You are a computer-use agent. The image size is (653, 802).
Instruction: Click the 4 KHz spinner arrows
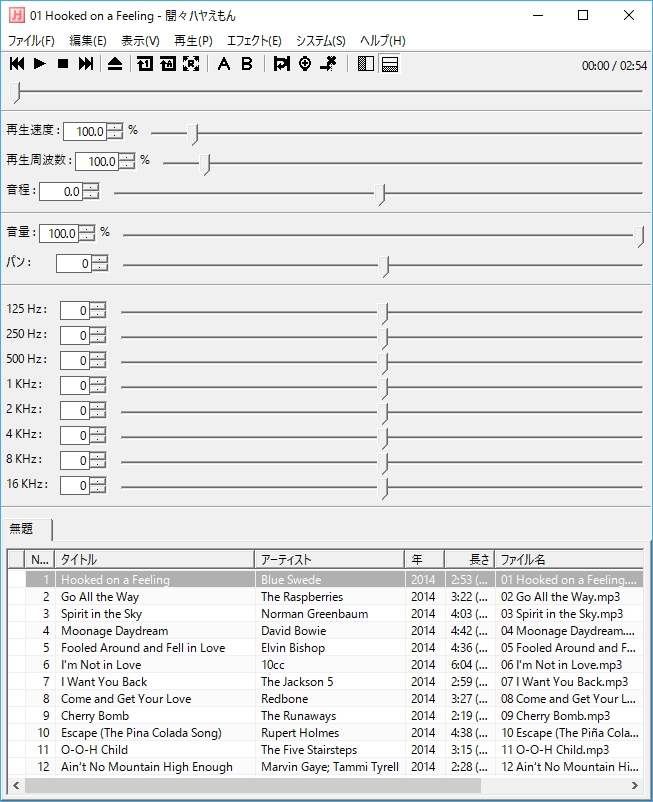tap(98, 436)
